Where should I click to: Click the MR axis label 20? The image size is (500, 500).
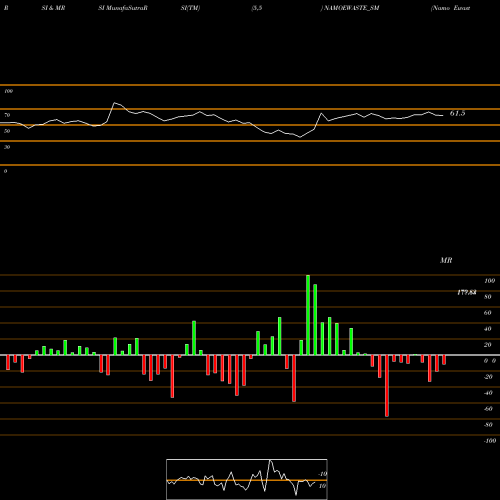point(487,345)
